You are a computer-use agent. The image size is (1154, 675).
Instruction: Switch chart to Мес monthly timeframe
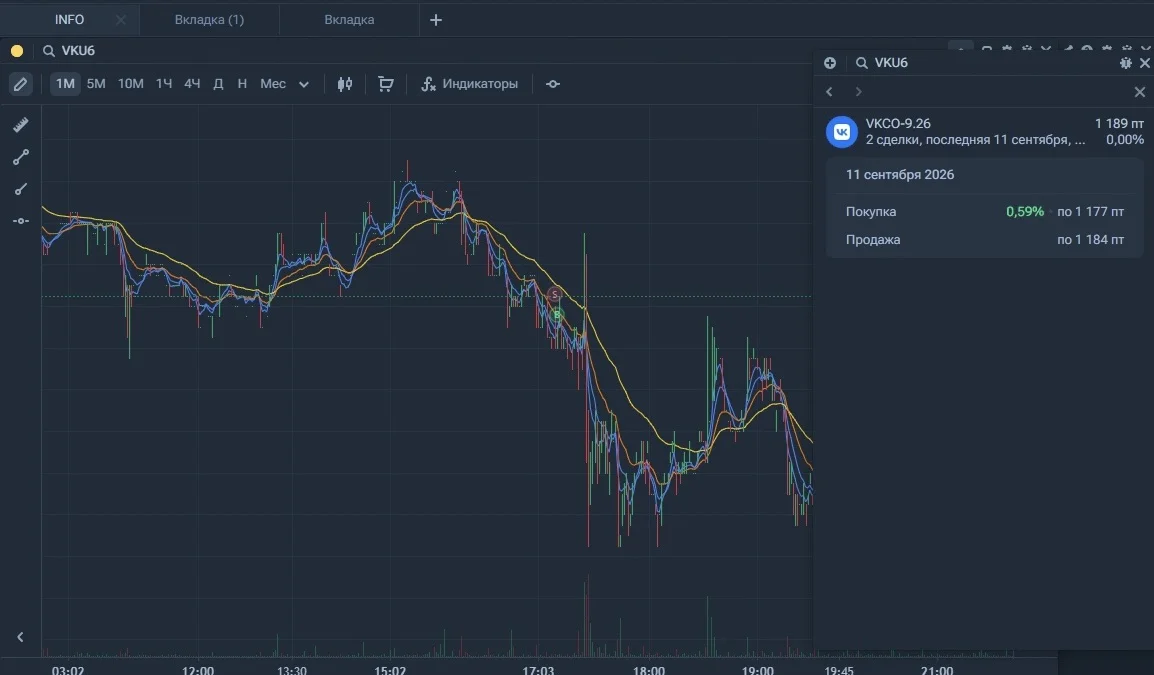click(272, 84)
